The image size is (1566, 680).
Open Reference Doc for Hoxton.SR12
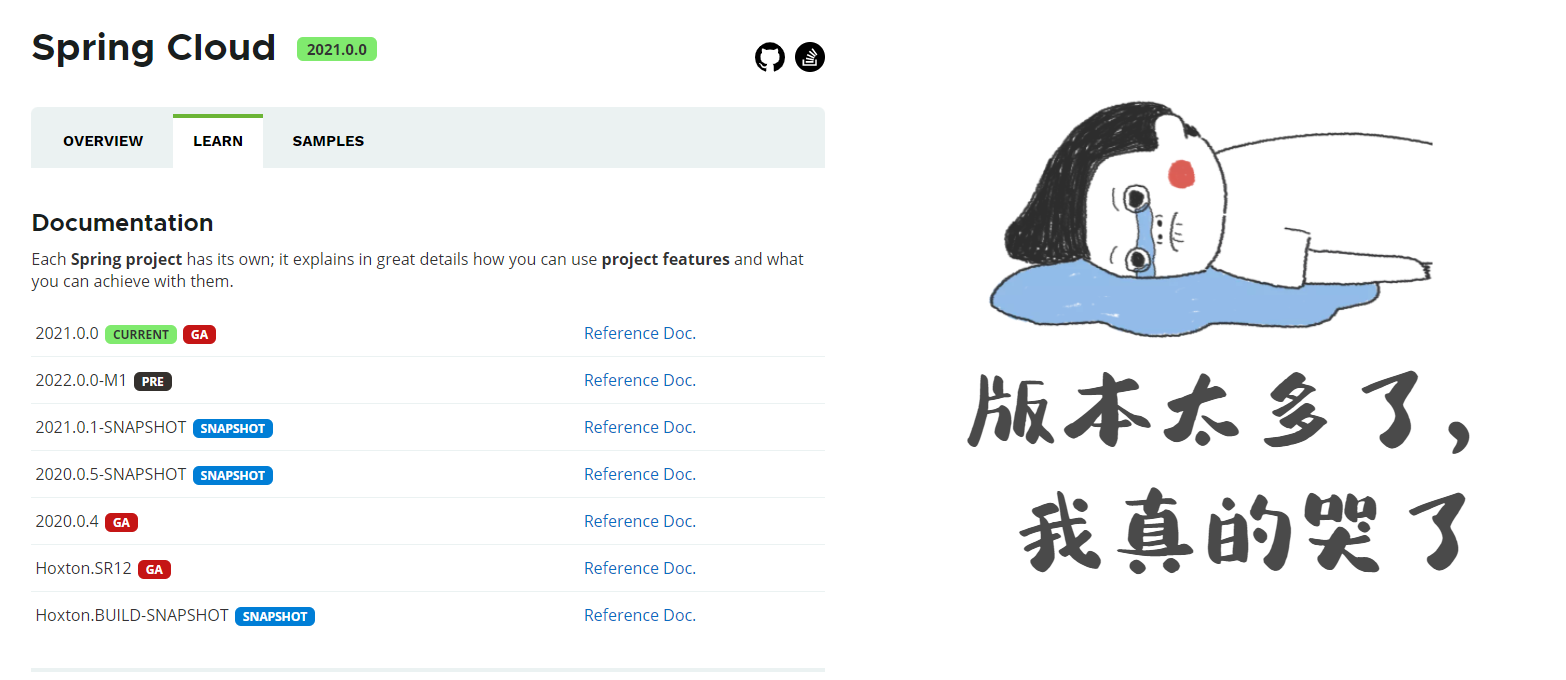pyautogui.click(x=639, y=567)
